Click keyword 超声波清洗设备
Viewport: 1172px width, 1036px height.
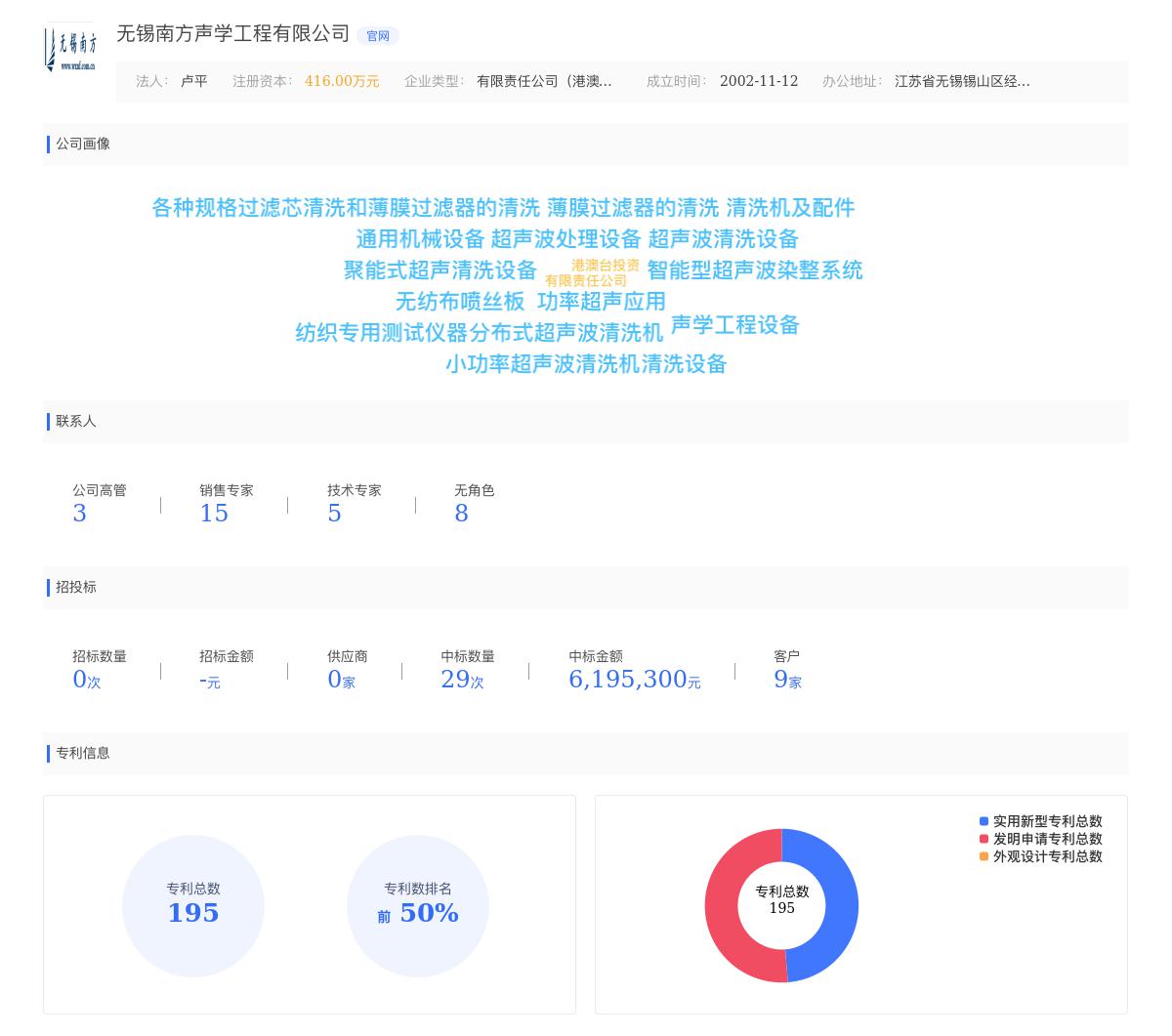pos(723,239)
